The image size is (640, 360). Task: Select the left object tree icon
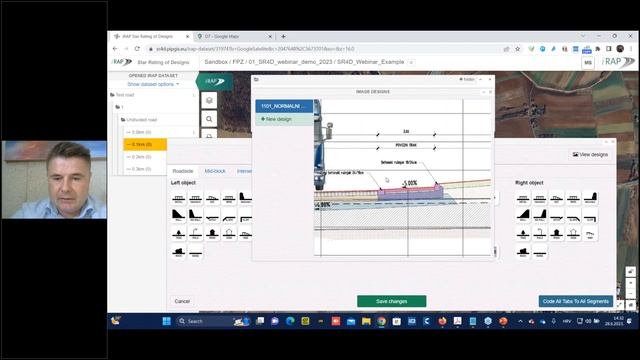click(178, 233)
